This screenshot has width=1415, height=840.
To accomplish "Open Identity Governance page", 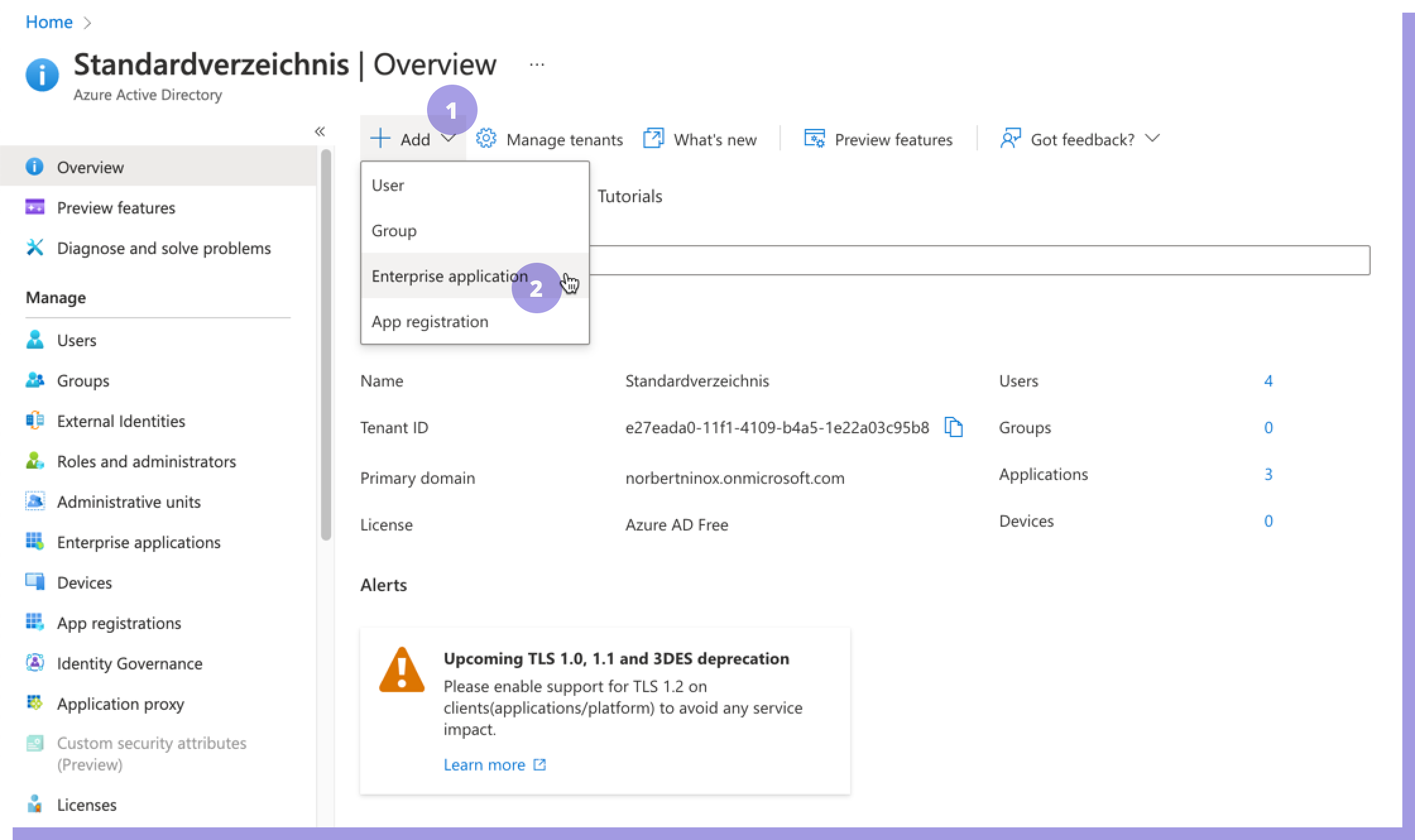I will [158, 663].
